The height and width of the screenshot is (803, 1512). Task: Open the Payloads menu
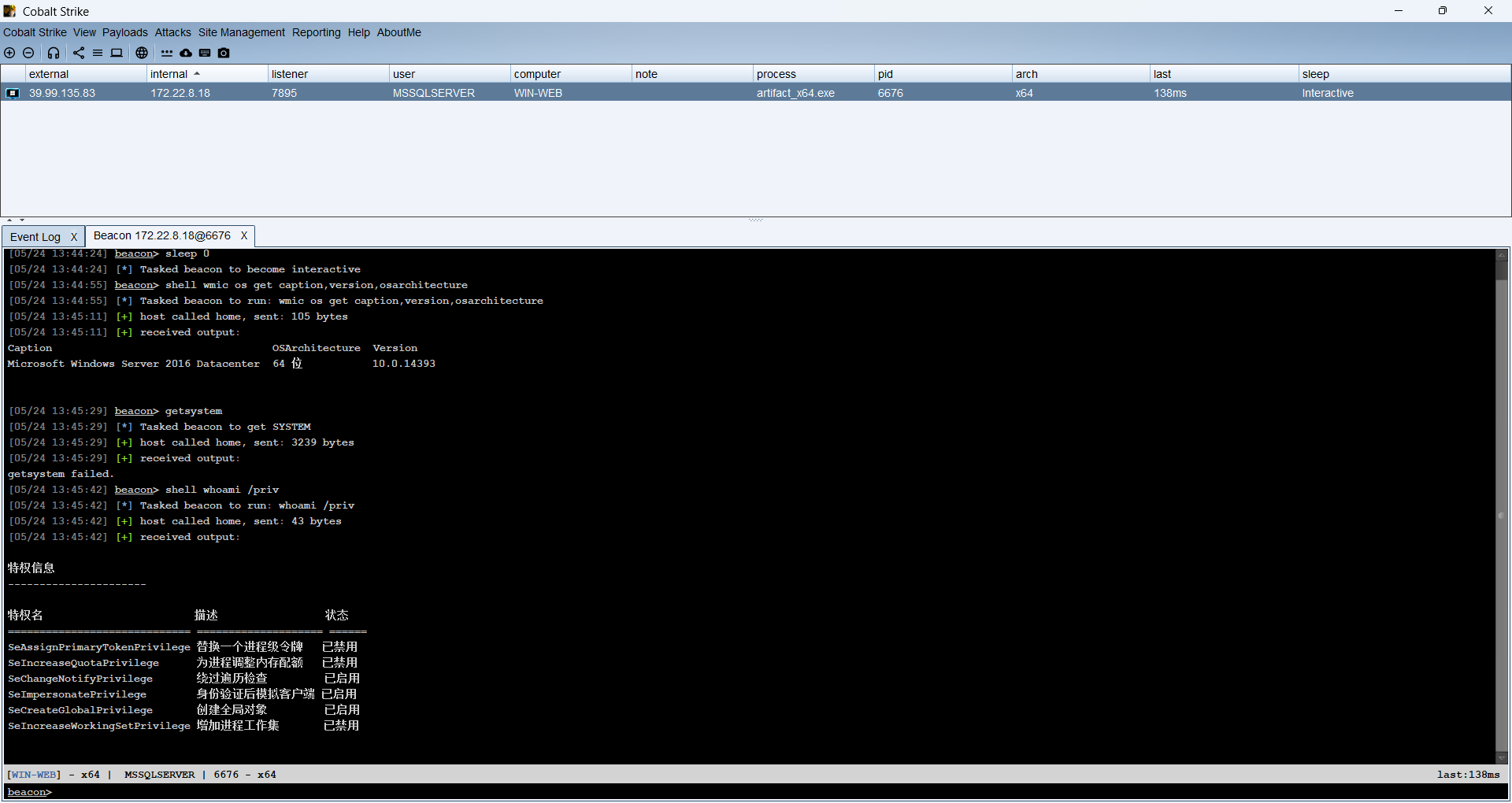pos(124,32)
